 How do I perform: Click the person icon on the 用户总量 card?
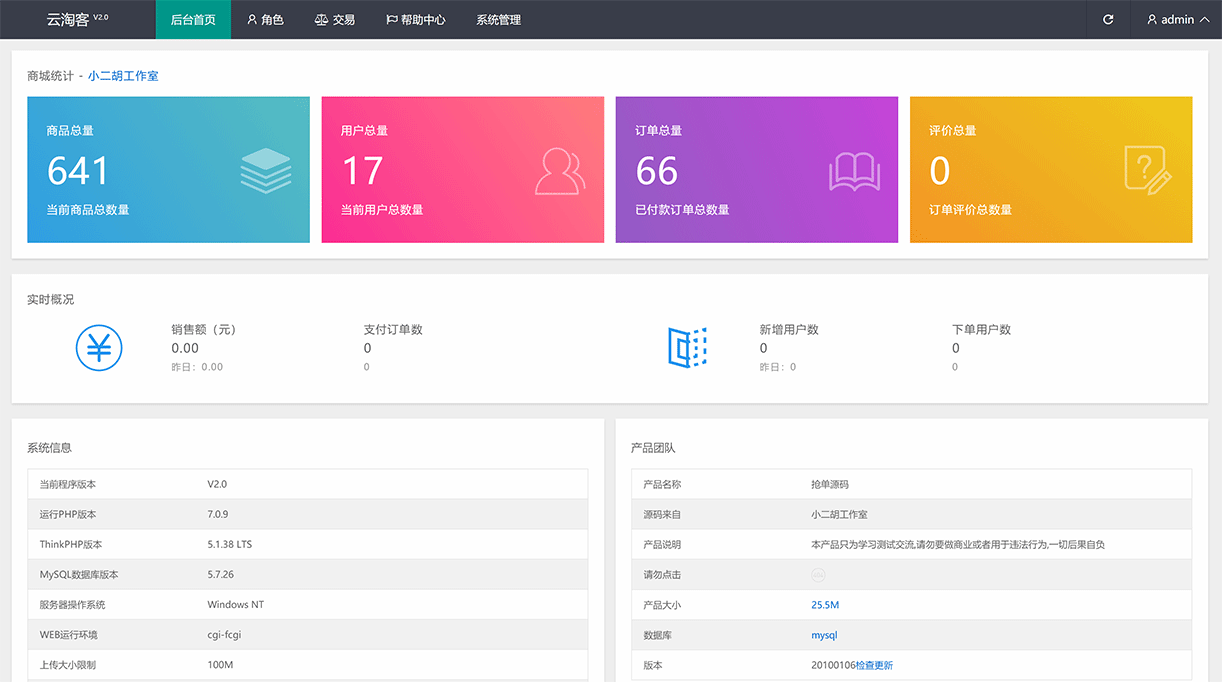point(560,169)
